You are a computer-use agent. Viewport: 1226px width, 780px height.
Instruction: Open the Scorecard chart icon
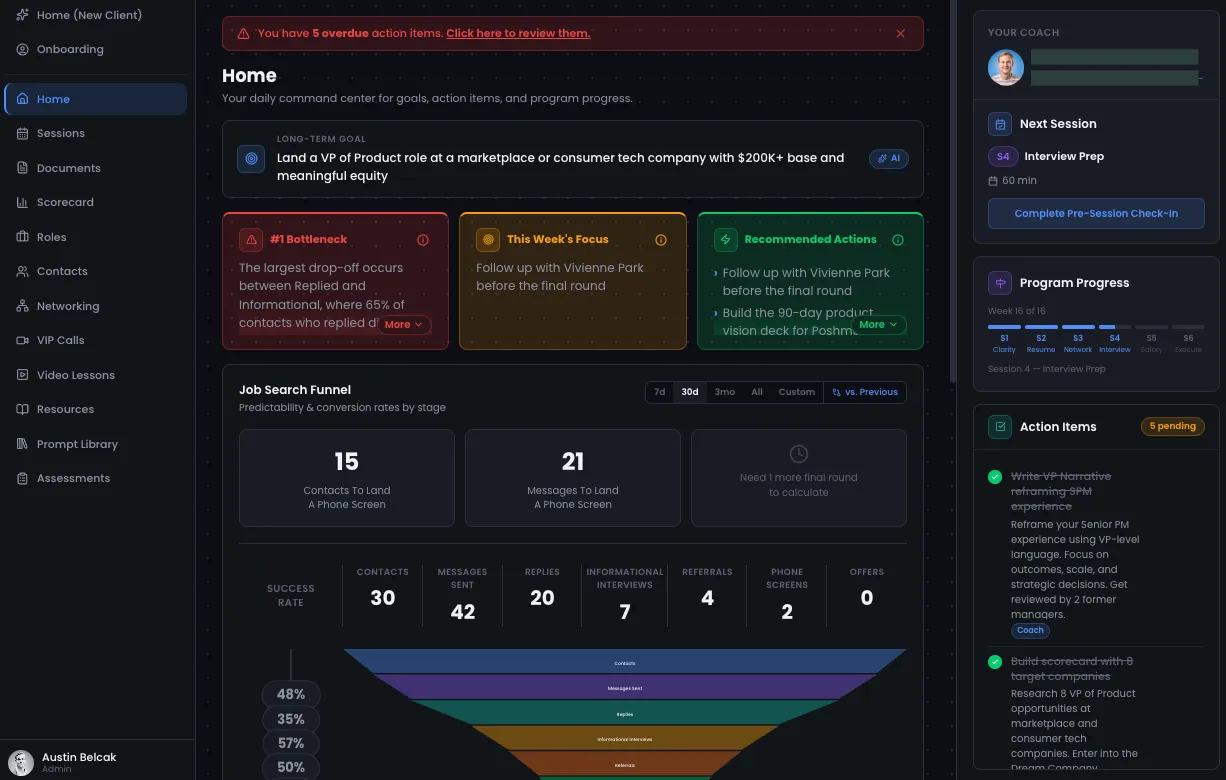[x=23, y=202]
